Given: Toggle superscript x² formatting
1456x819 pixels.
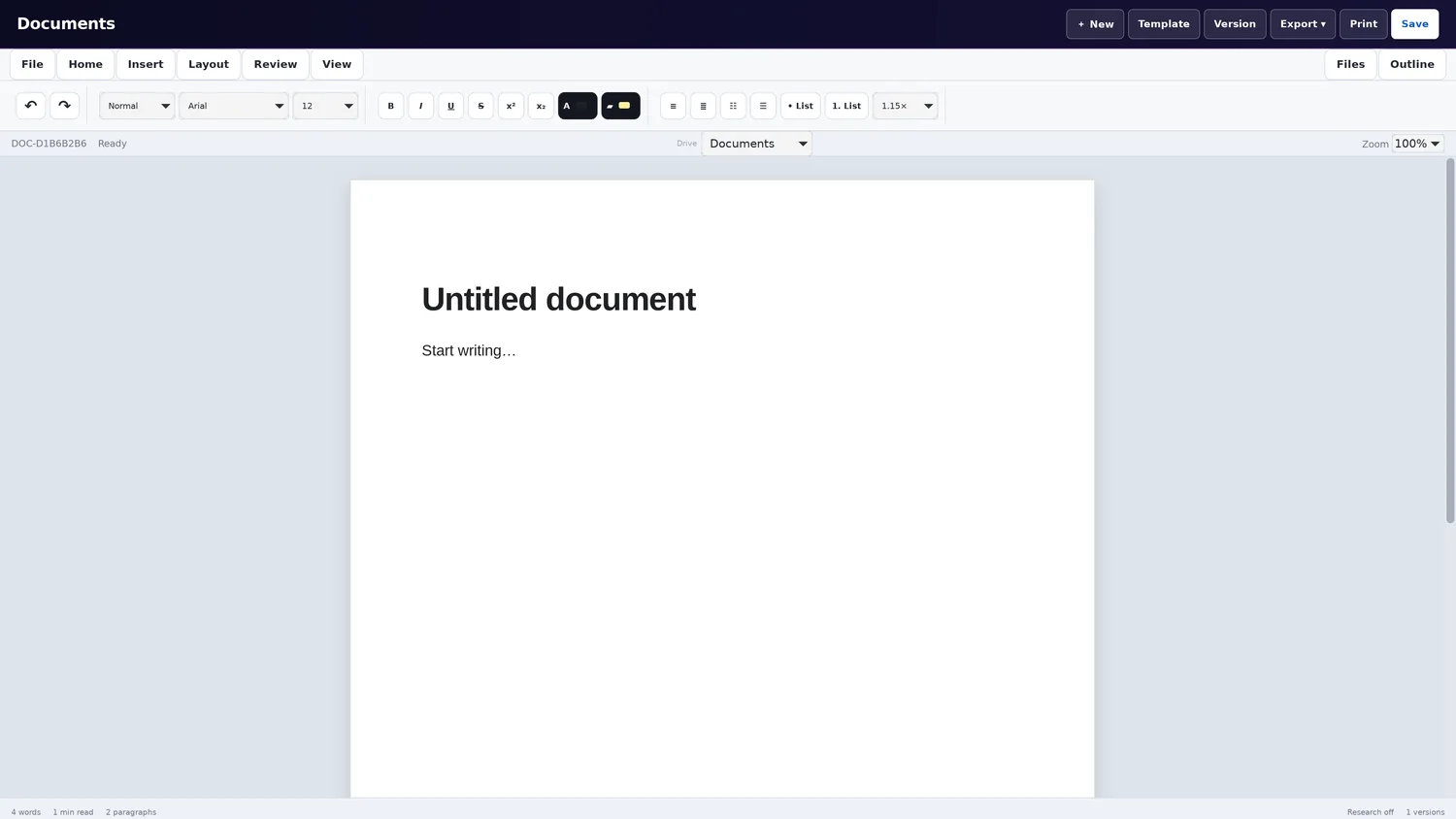Looking at the screenshot, I should coord(511,106).
